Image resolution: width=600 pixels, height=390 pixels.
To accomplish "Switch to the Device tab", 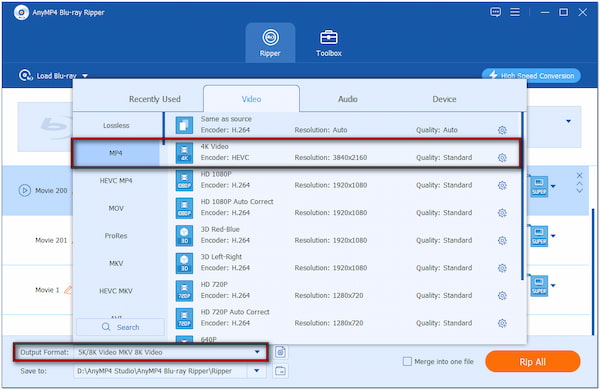I will pyautogui.click(x=444, y=99).
